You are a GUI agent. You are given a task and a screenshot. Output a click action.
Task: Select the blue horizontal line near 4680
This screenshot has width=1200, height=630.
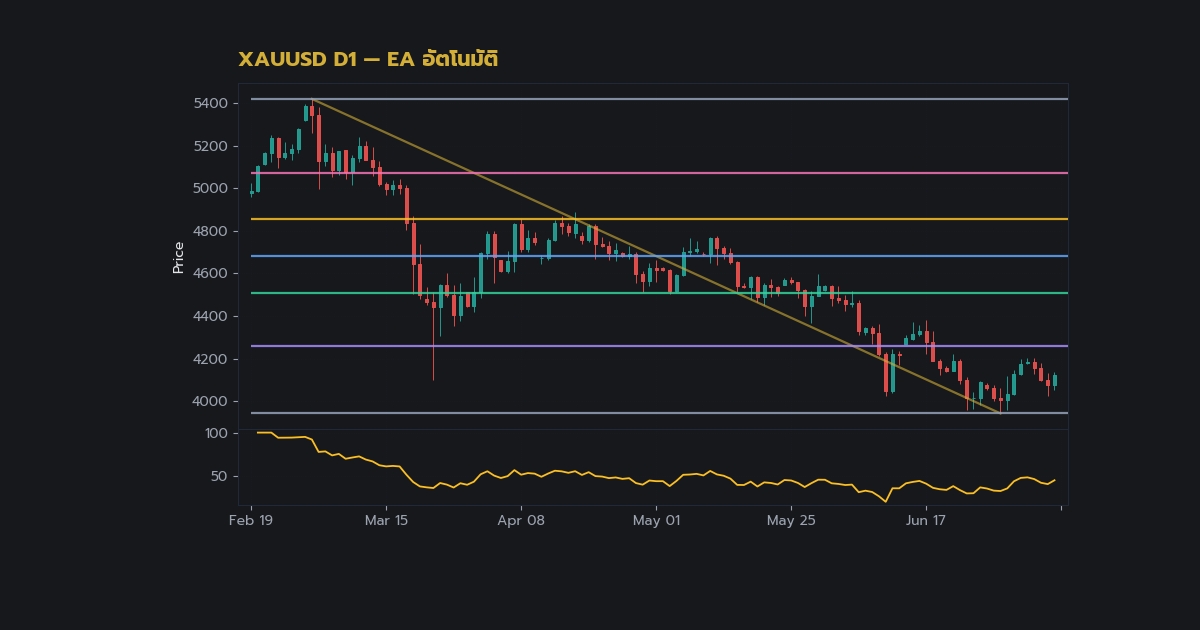coord(660,256)
